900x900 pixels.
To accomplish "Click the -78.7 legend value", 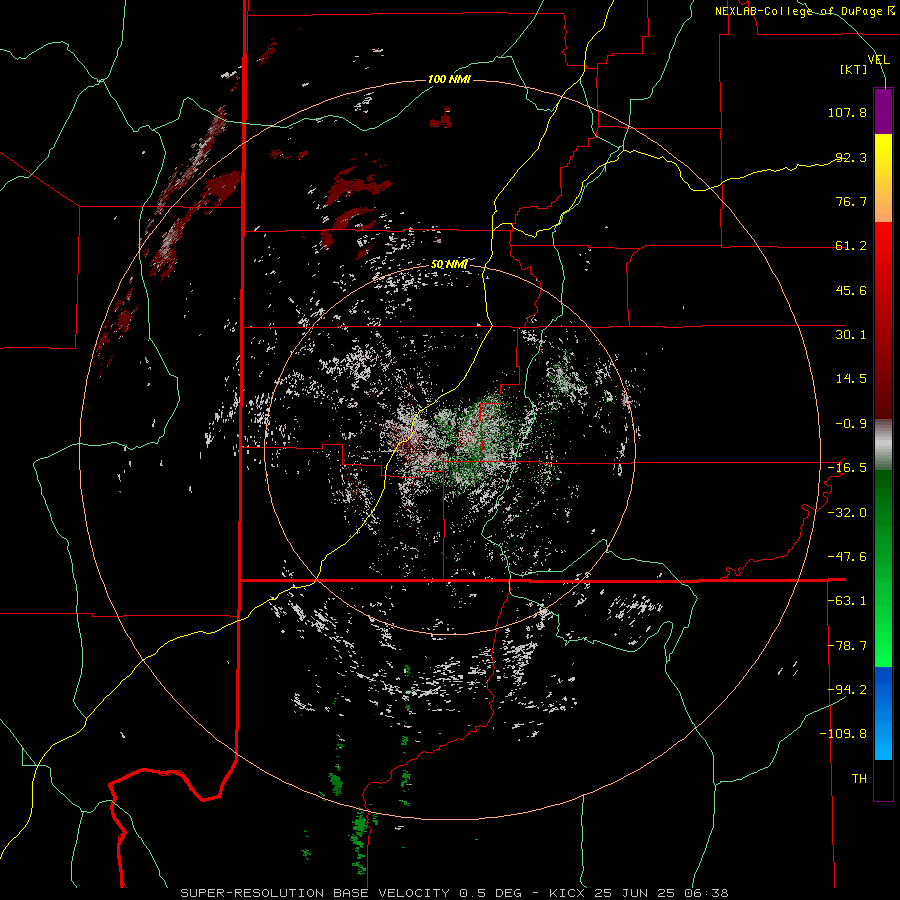I will point(847,646).
